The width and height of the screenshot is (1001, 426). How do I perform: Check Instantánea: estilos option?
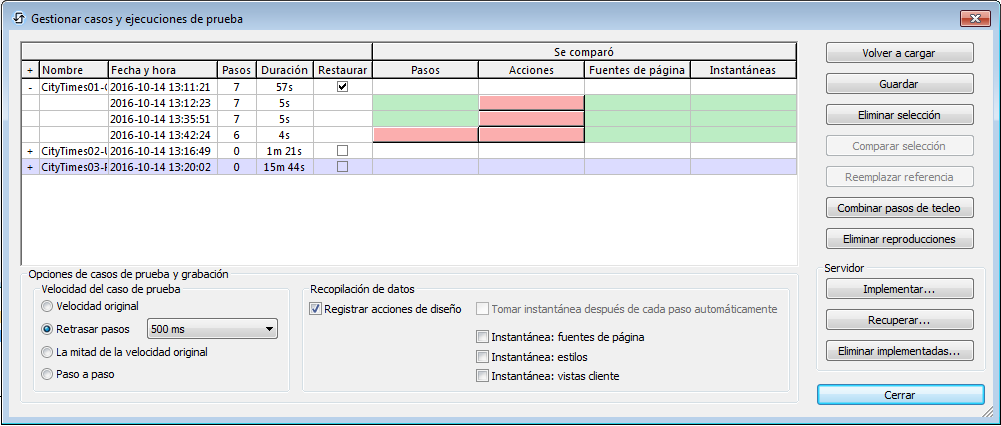[484, 357]
